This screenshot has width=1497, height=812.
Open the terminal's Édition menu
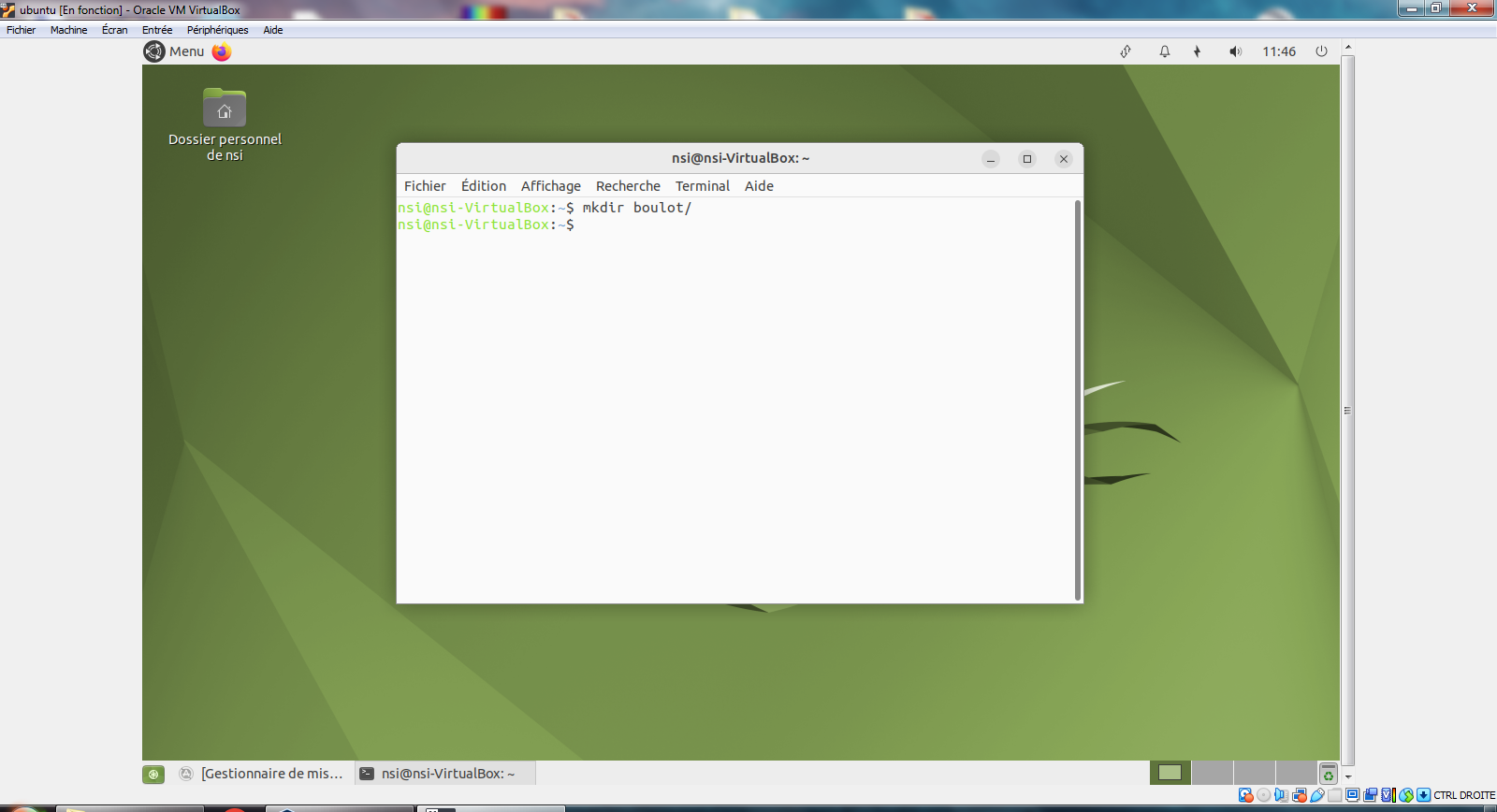(x=483, y=186)
